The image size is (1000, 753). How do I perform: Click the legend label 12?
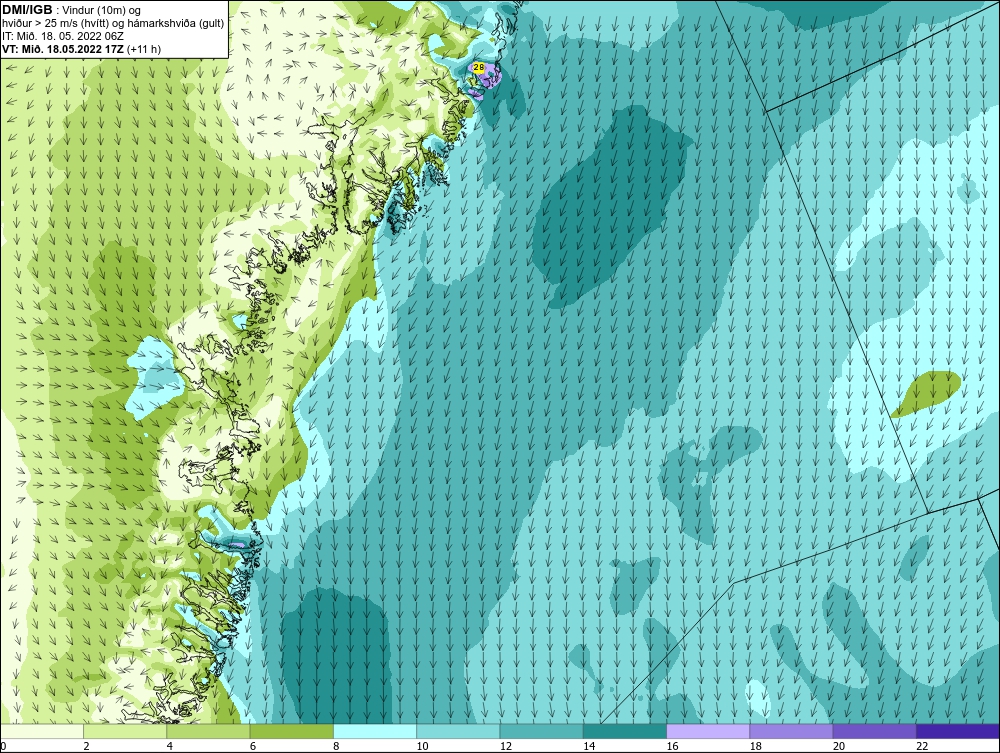click(x=506, y=747)
